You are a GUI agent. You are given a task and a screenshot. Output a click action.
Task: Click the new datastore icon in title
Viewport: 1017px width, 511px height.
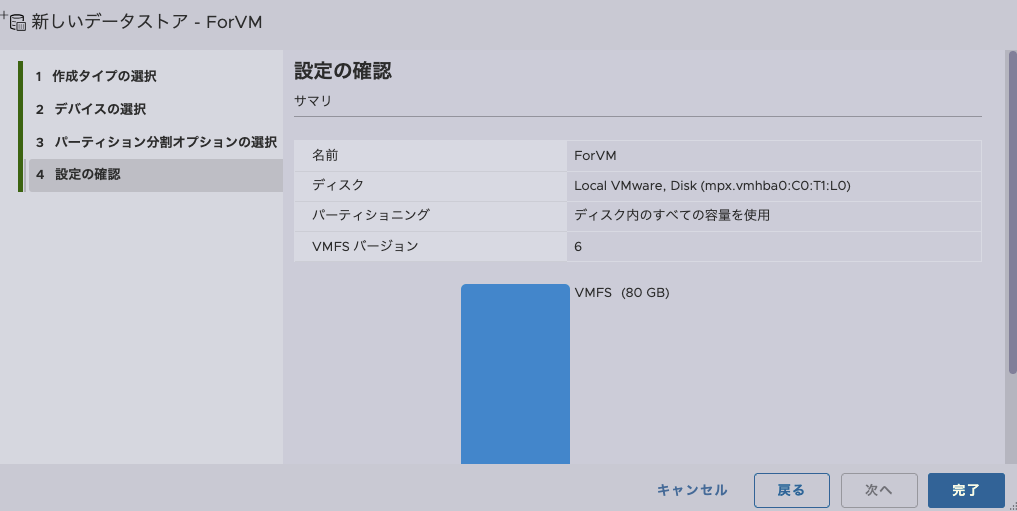pos(14,21)
